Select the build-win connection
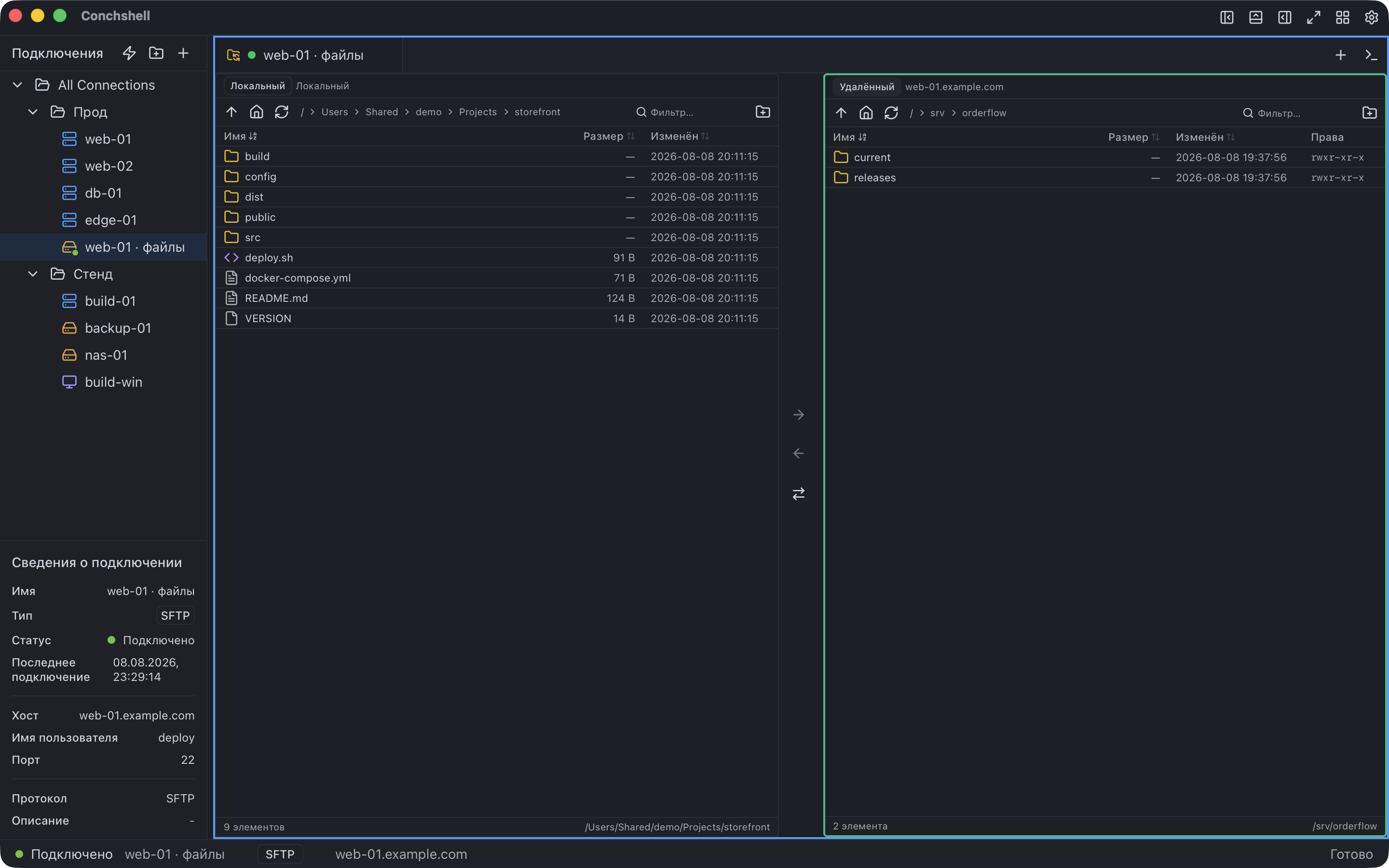This screenshot has height=868, width=1389. (x=103, y=382)
